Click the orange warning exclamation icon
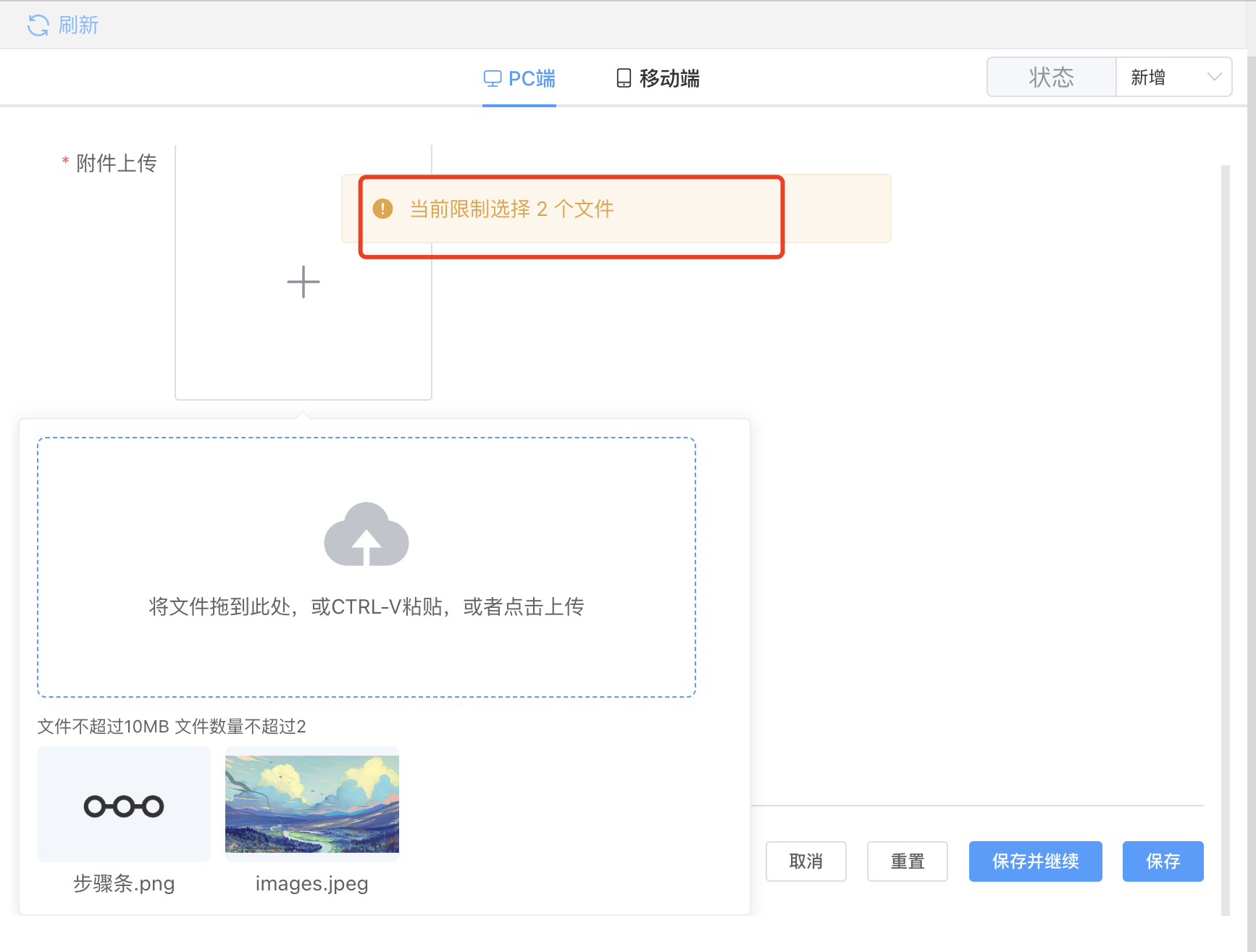Screen dimensions: 1256x952 382,209
